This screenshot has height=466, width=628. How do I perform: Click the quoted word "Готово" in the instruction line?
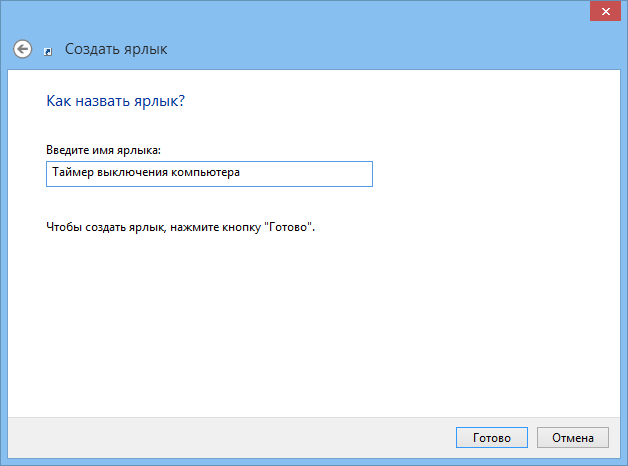point(288,227)
